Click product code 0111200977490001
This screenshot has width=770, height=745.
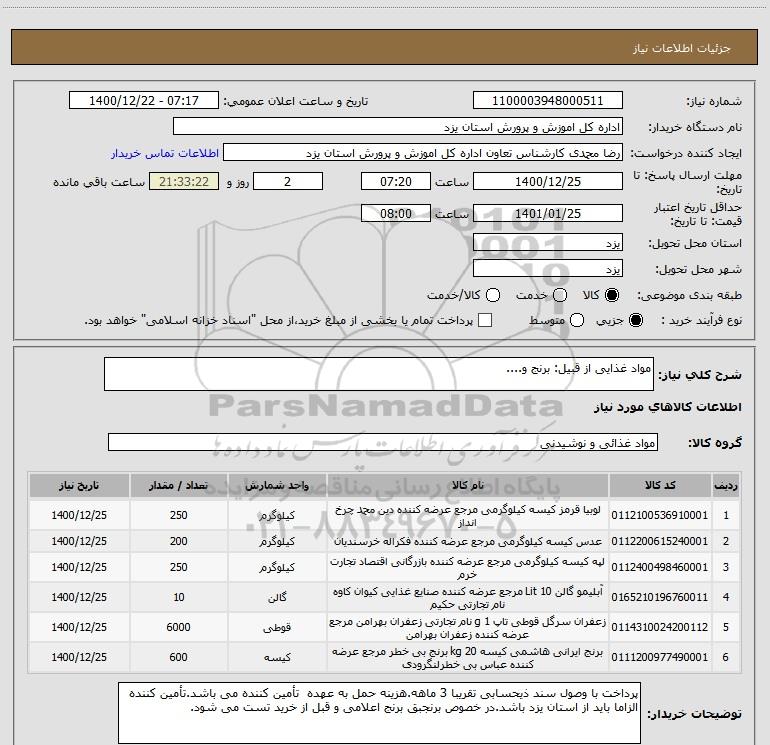click(660, 657)
